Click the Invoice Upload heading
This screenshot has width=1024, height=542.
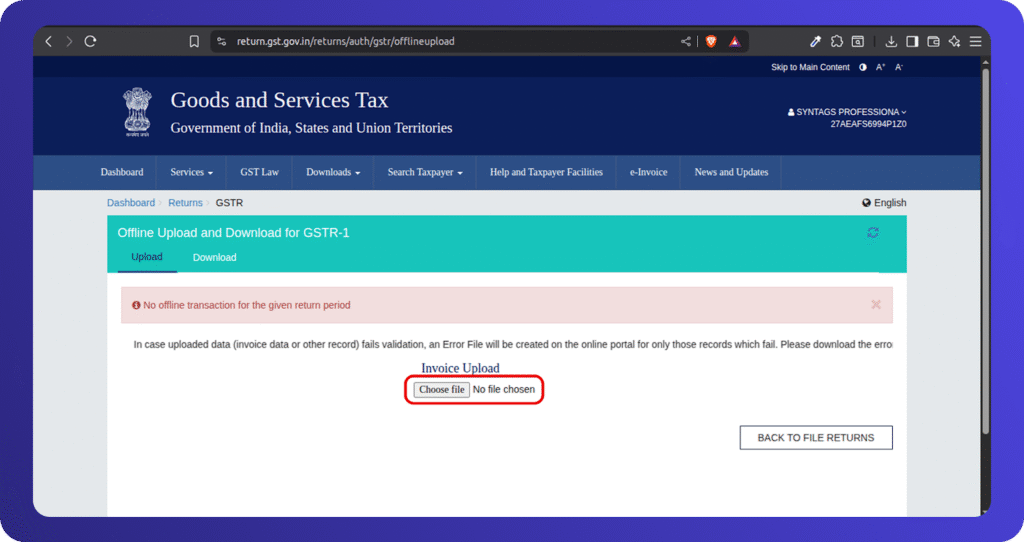click(x=460, y=368)
